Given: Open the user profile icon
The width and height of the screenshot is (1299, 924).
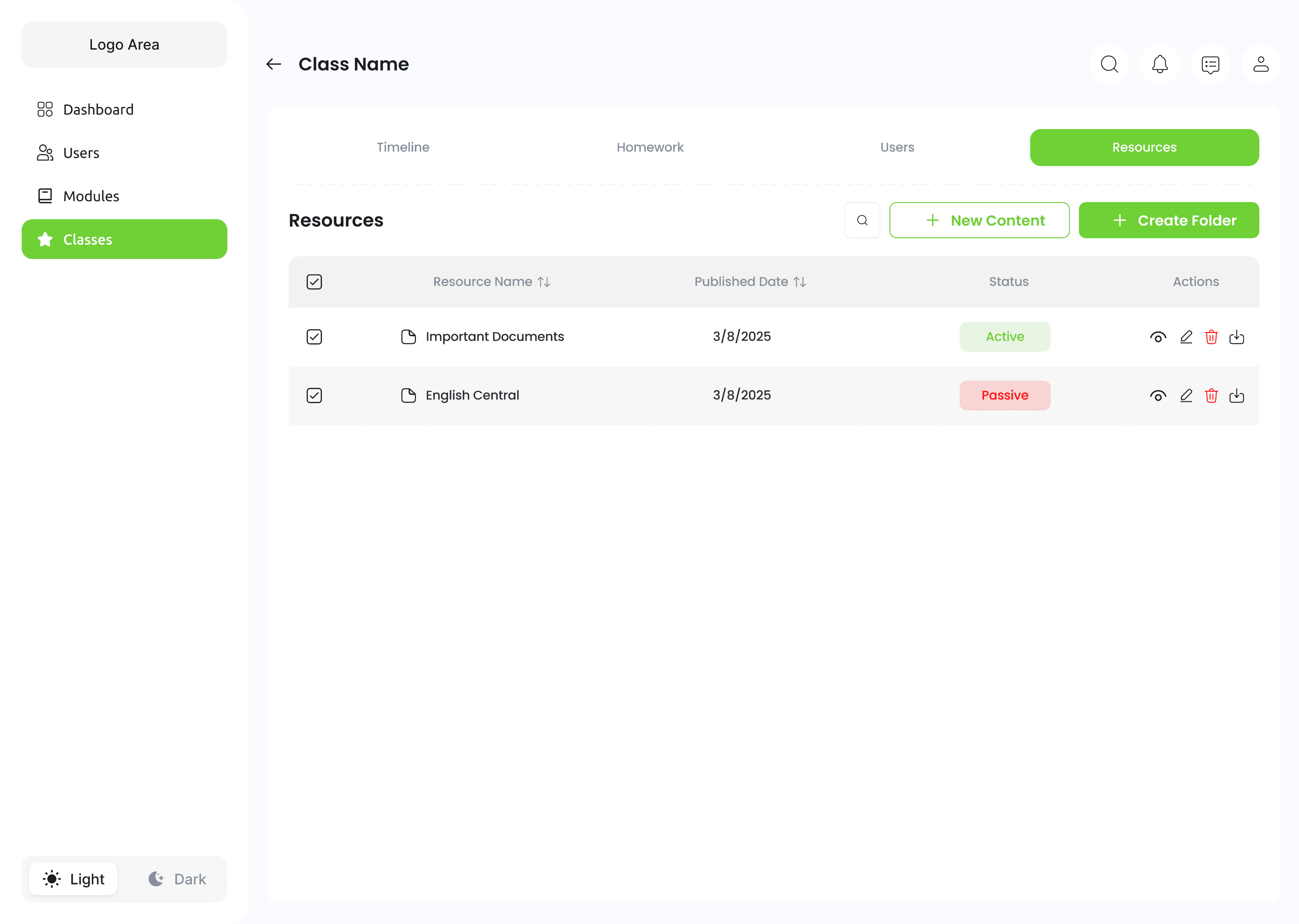Looking at the screenshot, I should point(1261,64).
